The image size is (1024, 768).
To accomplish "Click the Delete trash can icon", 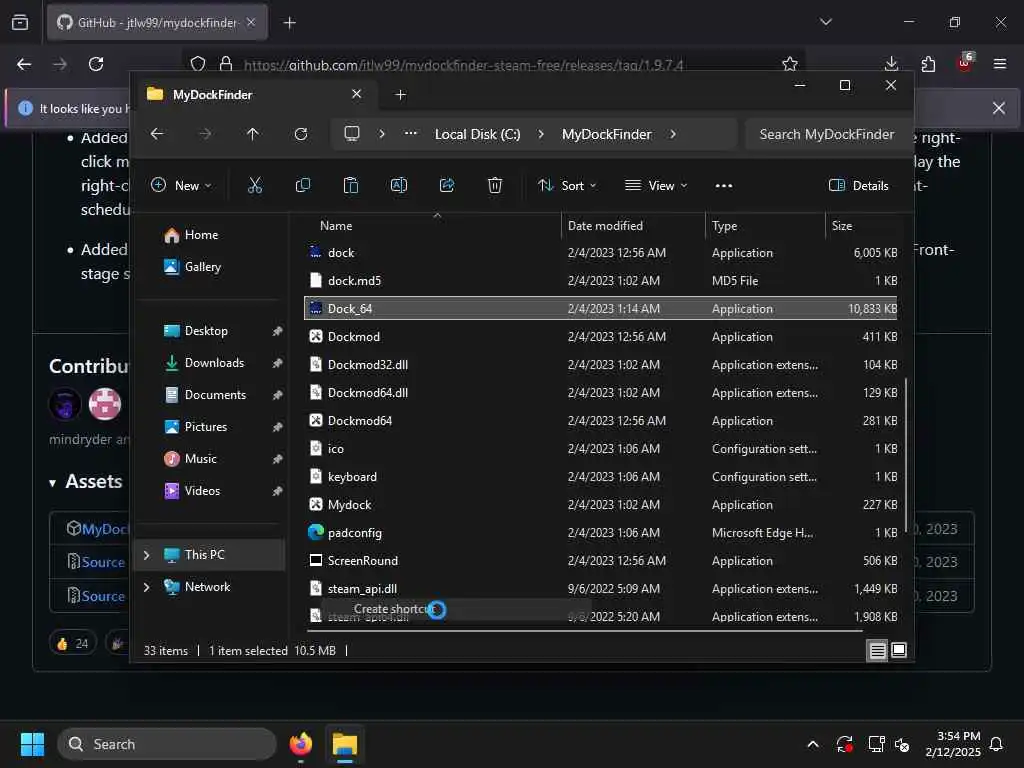I will [x=495, y=185].
